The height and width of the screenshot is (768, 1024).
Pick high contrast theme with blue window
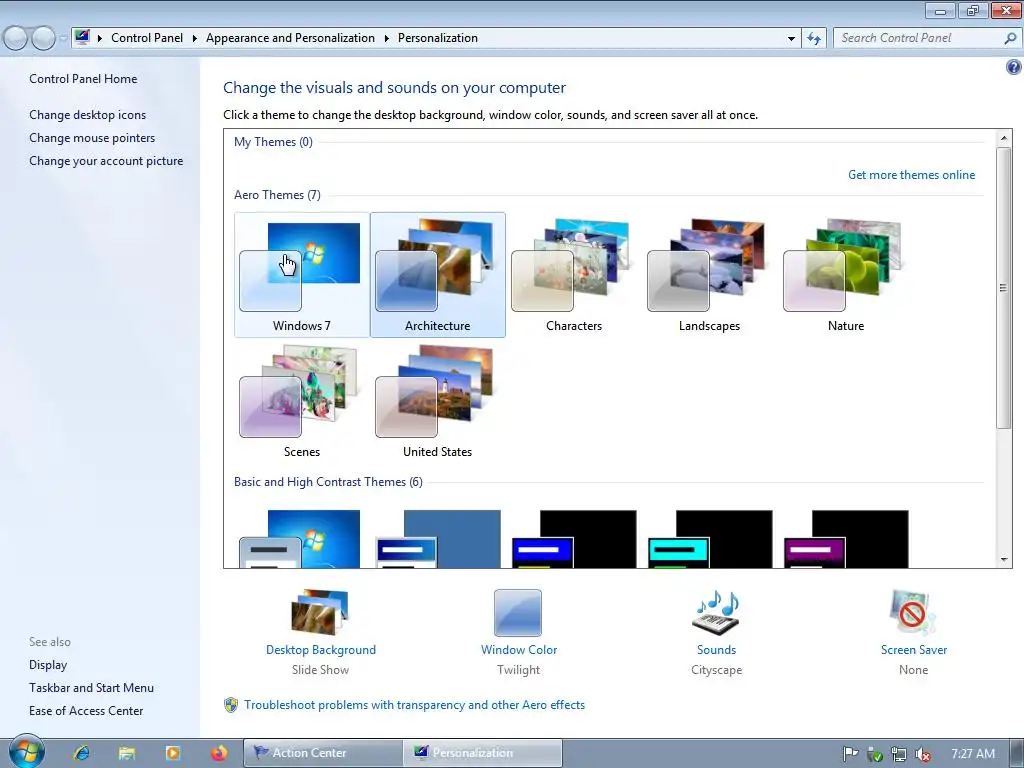(574, 539)
